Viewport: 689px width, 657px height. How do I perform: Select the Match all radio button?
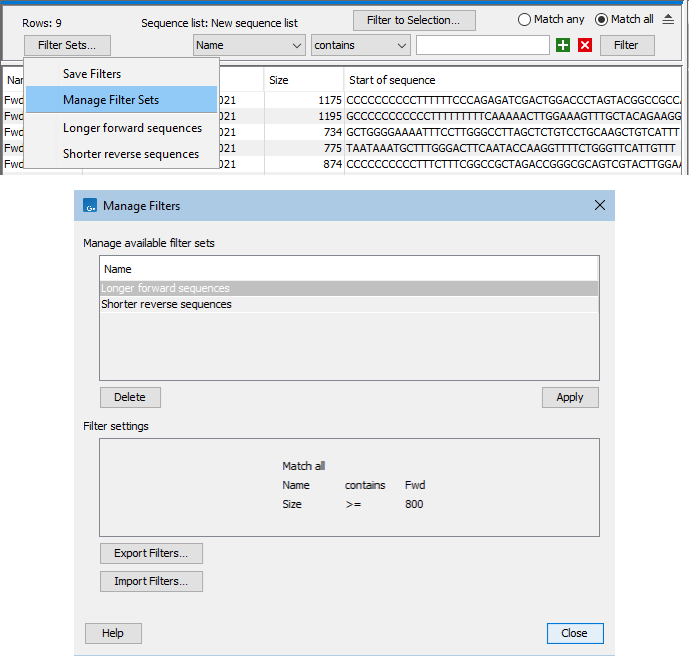point(601,20)
